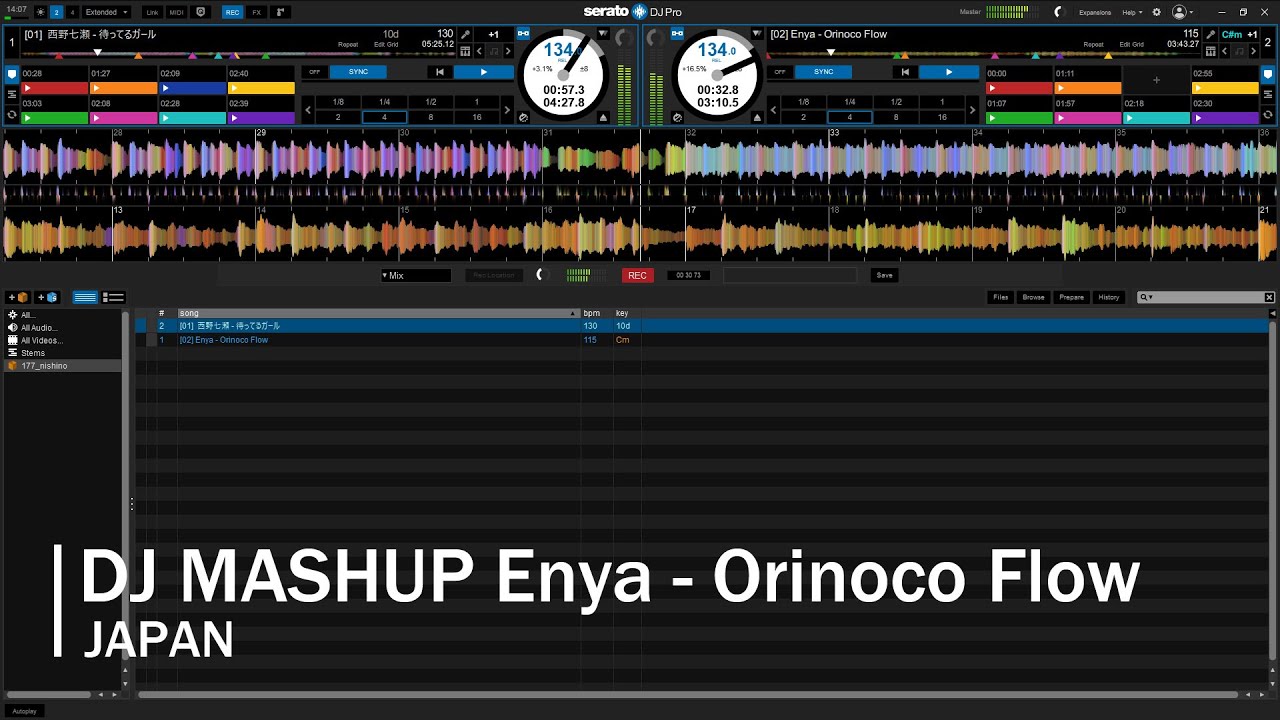Click the add smart crate icon

click(x=48, y=297)
